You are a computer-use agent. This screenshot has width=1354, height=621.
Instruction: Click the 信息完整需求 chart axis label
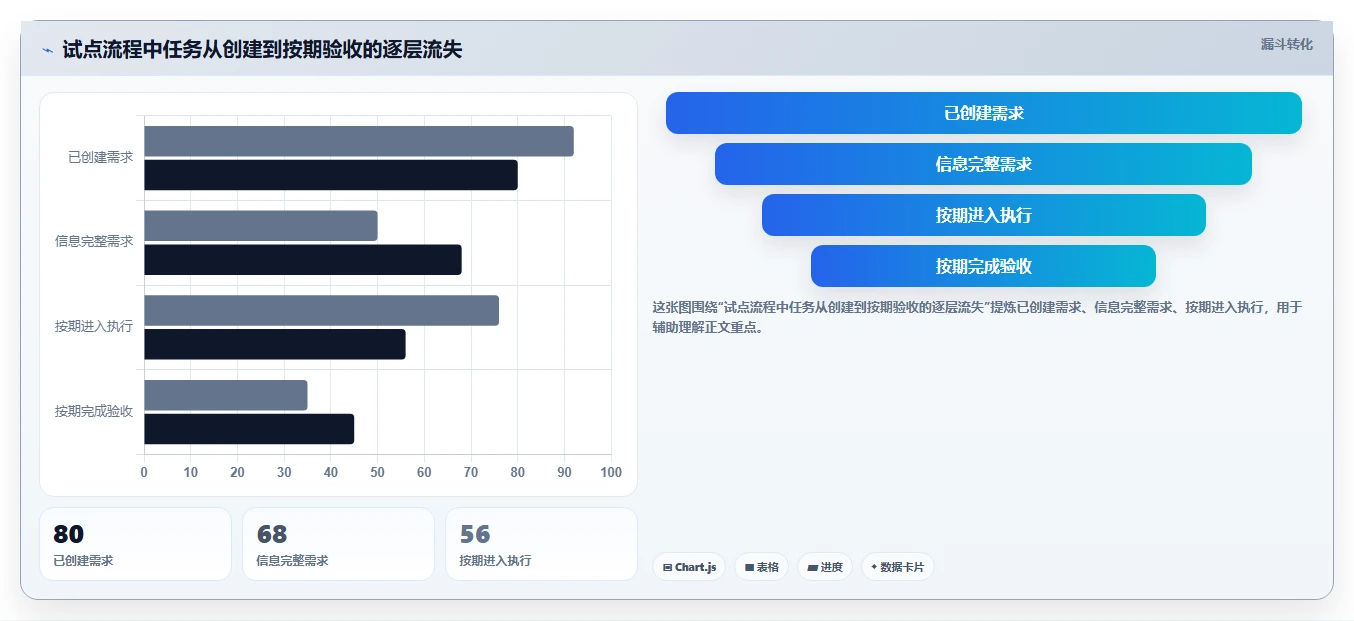pos(94,241)
